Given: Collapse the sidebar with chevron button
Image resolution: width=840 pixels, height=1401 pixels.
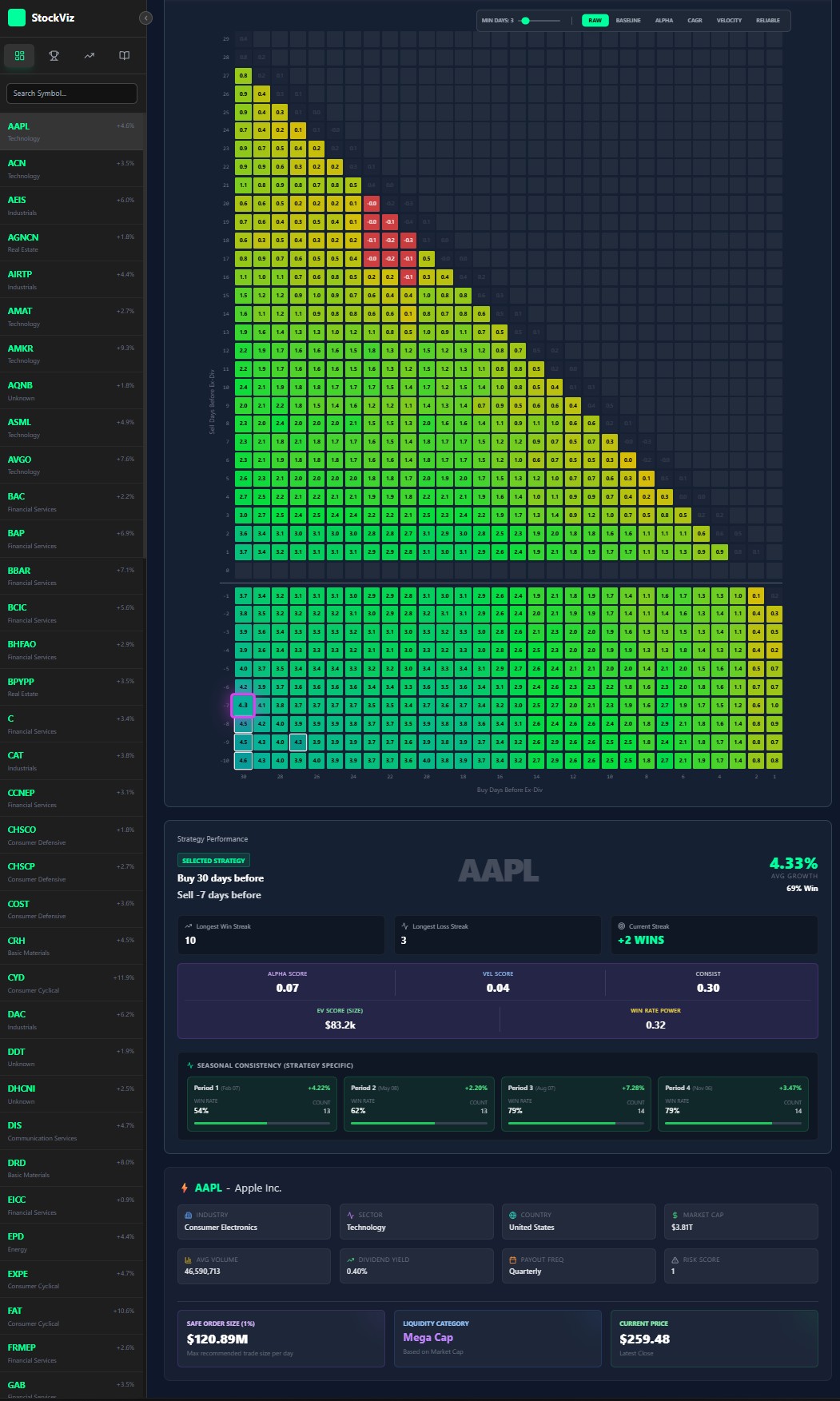Looking at the screenshot, I should click(x=145, y=18).
